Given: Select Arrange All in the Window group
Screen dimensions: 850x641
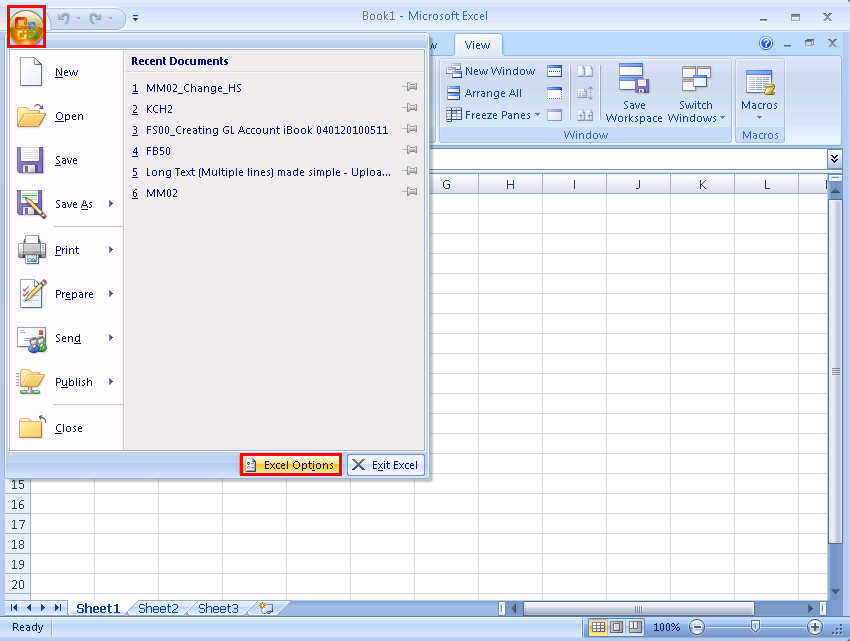Looking at the screenshot, I should click(x=493, y=93).
